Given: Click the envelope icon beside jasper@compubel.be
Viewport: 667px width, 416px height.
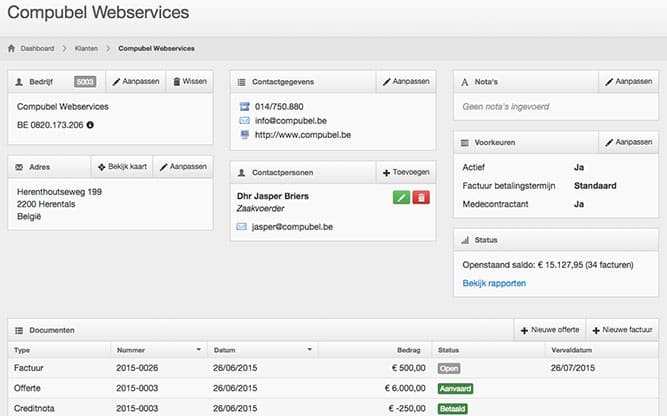Looking at the screenshot, I should coord(242,227).
